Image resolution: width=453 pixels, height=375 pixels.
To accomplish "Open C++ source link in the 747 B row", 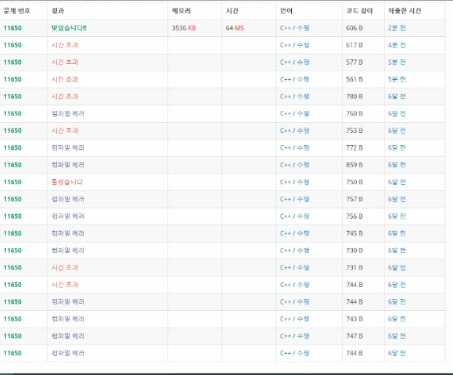I will [x=286, y=336].
